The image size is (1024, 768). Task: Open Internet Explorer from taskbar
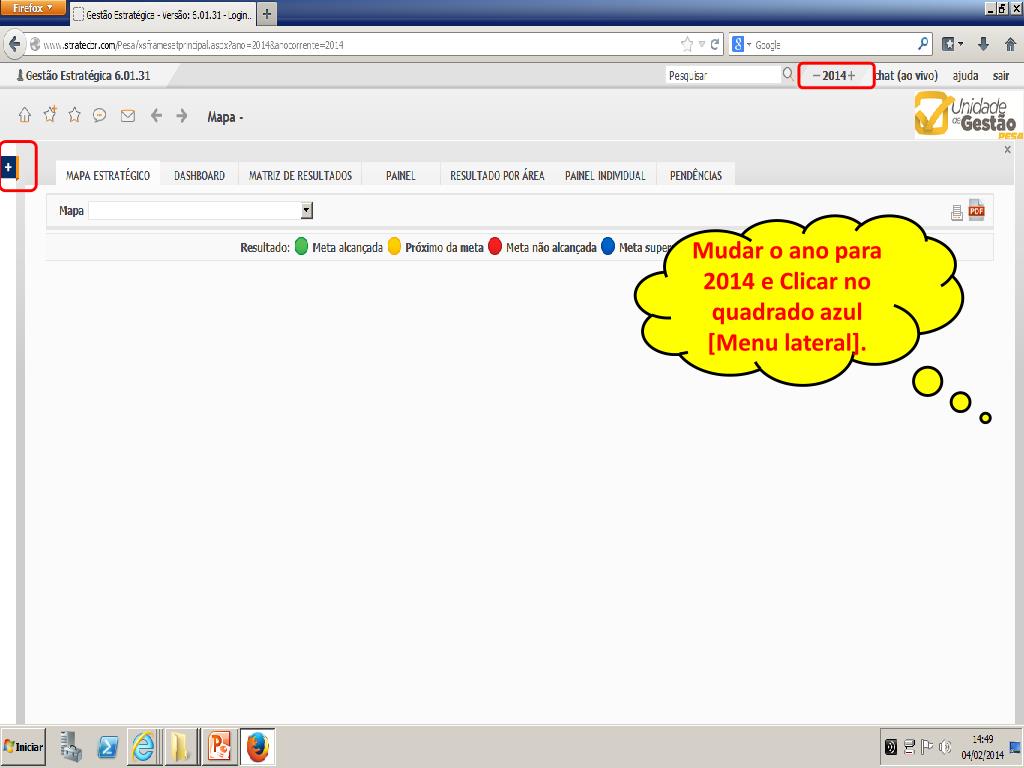tap(144, 746)
